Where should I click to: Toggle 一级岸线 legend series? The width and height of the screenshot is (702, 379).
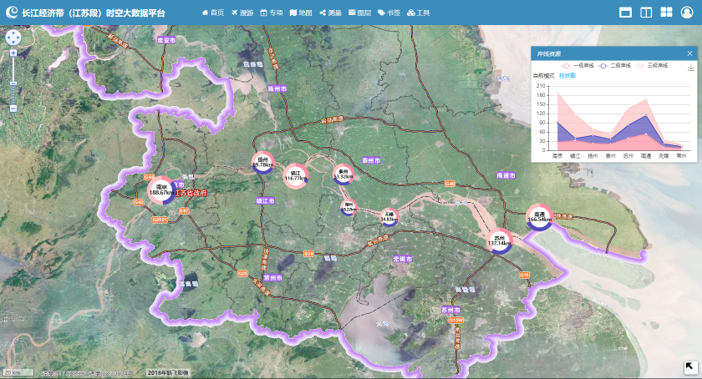click(578, 65)
